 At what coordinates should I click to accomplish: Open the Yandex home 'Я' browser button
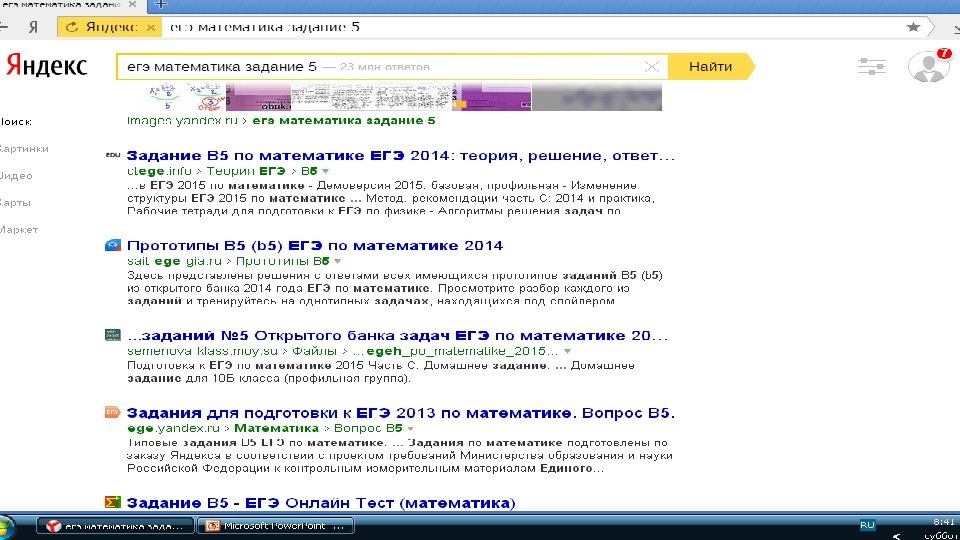click(x=33, y=27)
